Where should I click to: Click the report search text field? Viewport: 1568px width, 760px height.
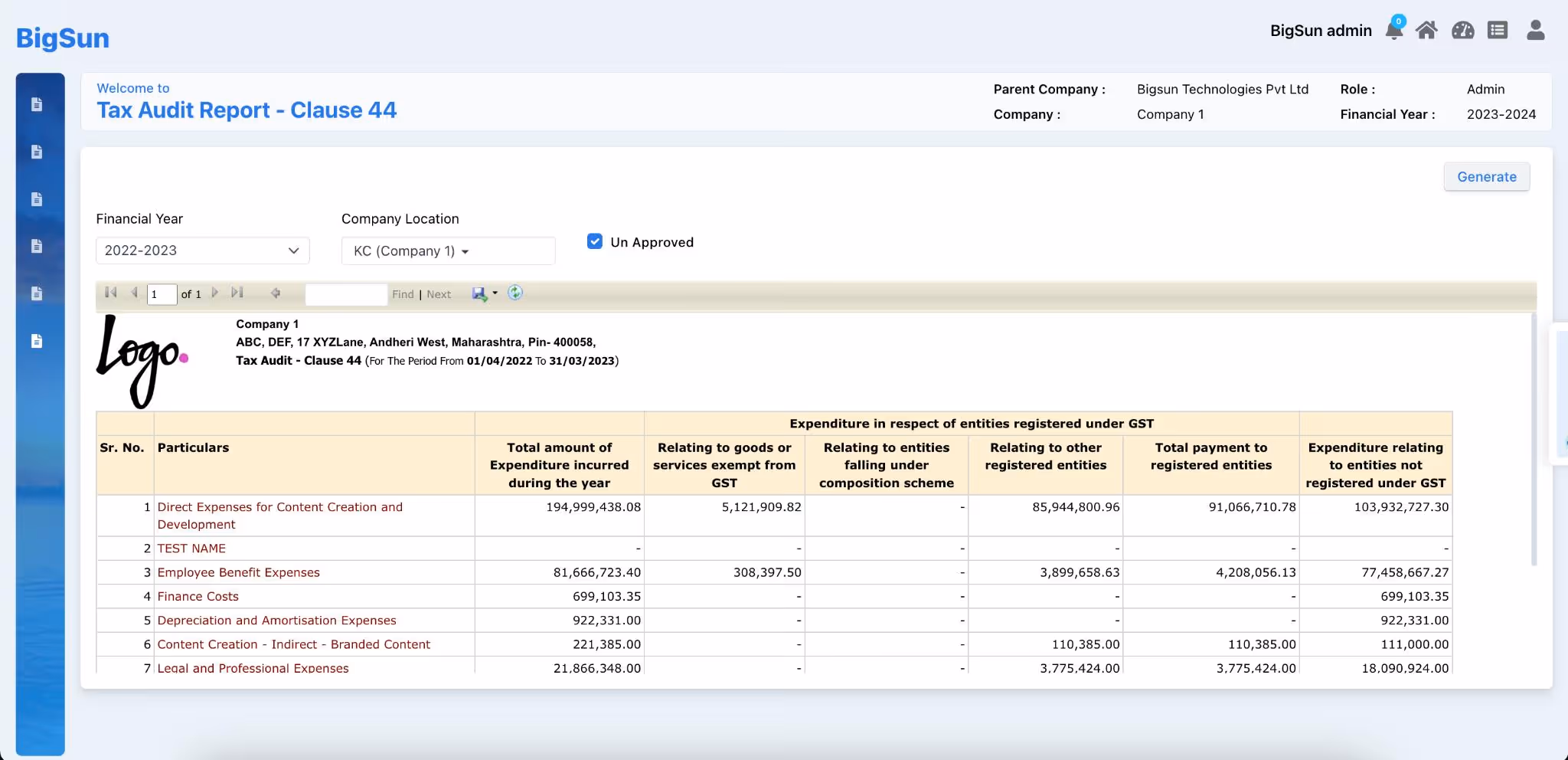[x=346, y=294]
